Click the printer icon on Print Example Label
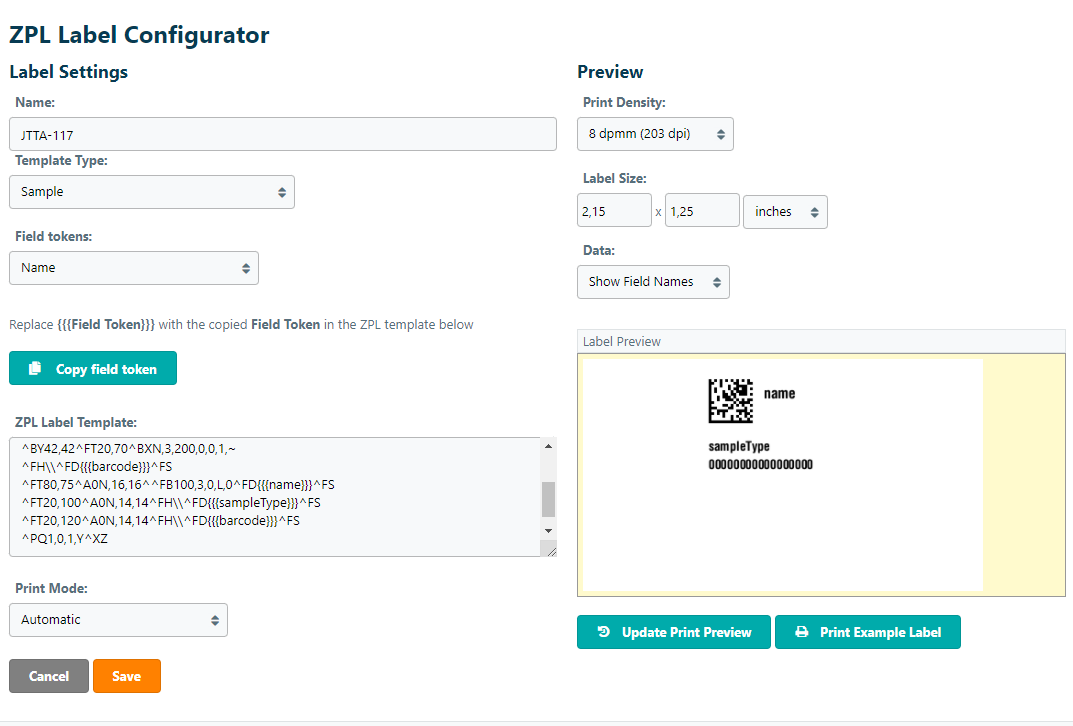The height and width of the screenshot is (726, 1073). tap(801, 632)
